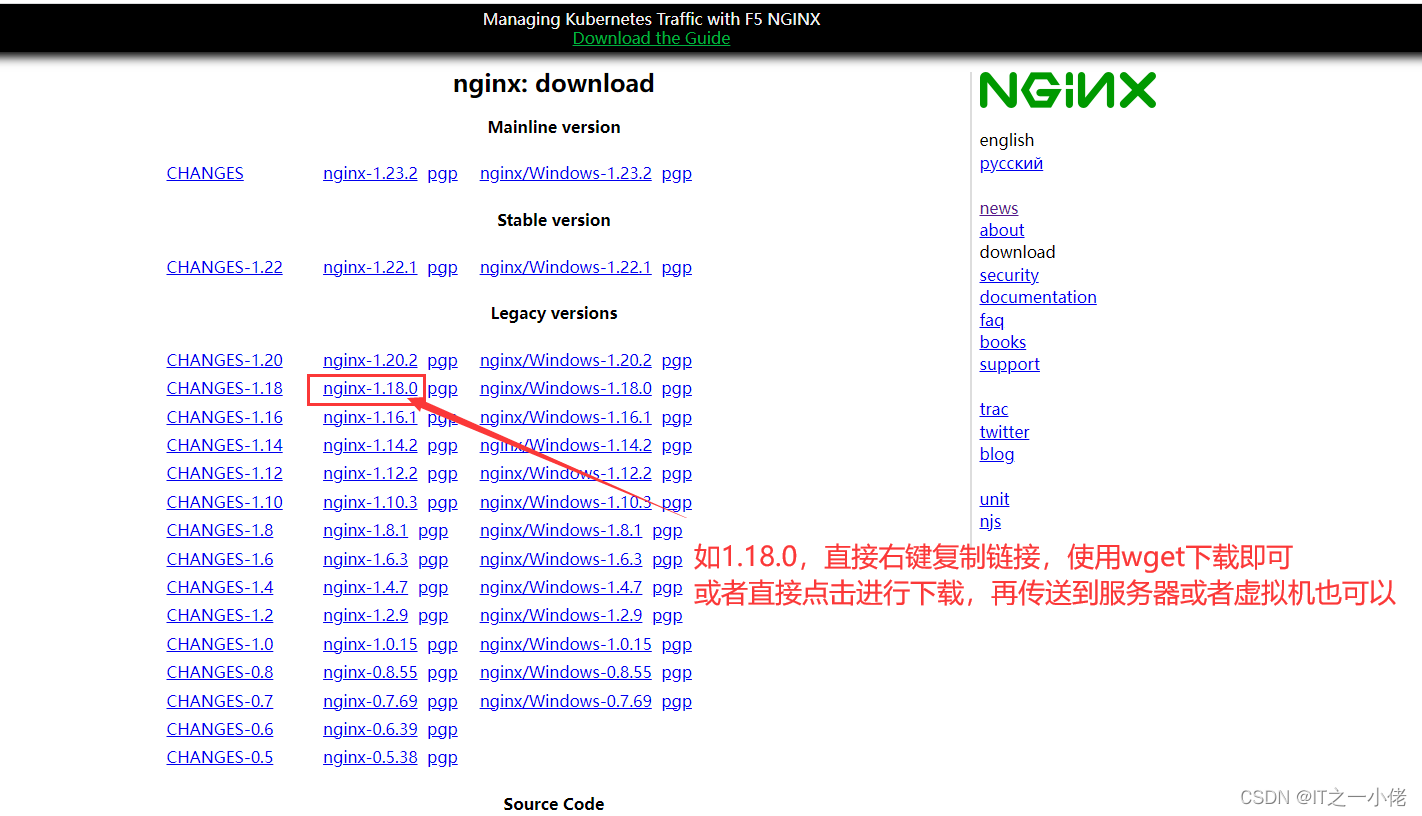
Task: Click the NGINX logo image
Action: tap(1067, 90)
